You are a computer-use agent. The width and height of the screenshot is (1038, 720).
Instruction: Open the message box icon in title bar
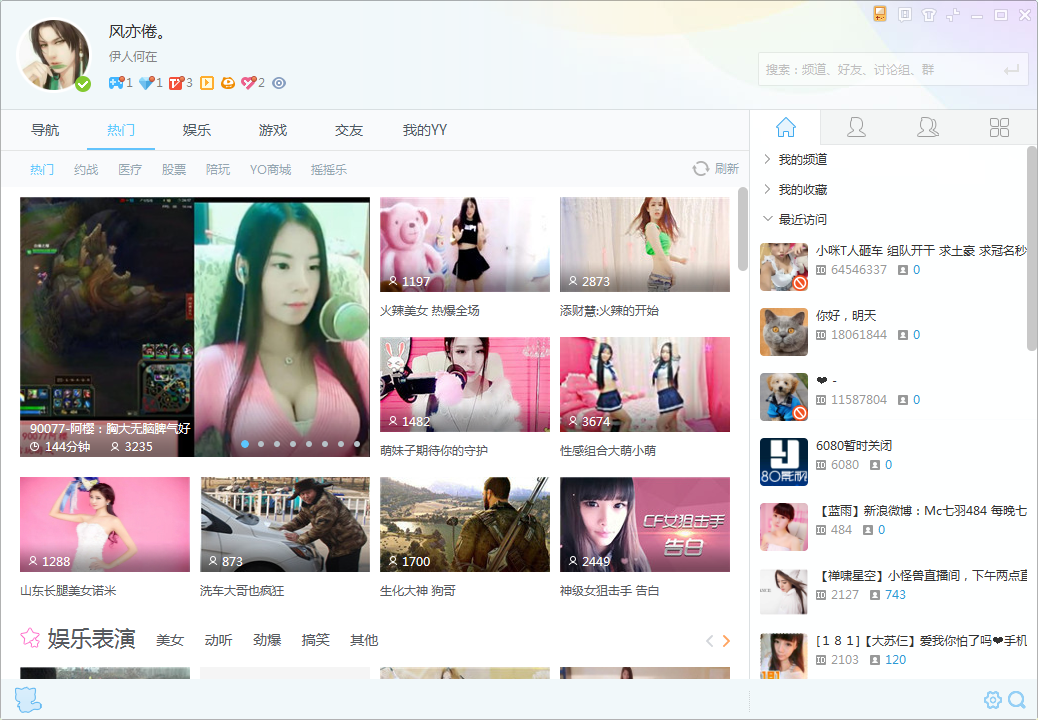click(904, 15)
